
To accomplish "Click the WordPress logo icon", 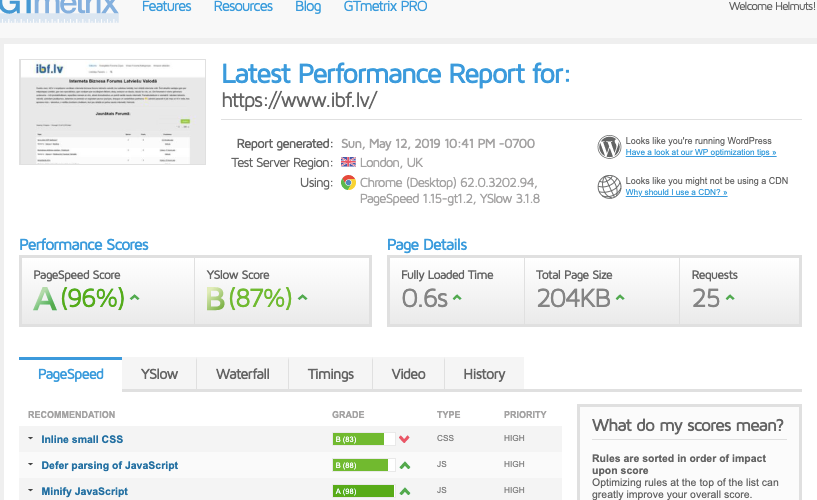I will [609, 147].
